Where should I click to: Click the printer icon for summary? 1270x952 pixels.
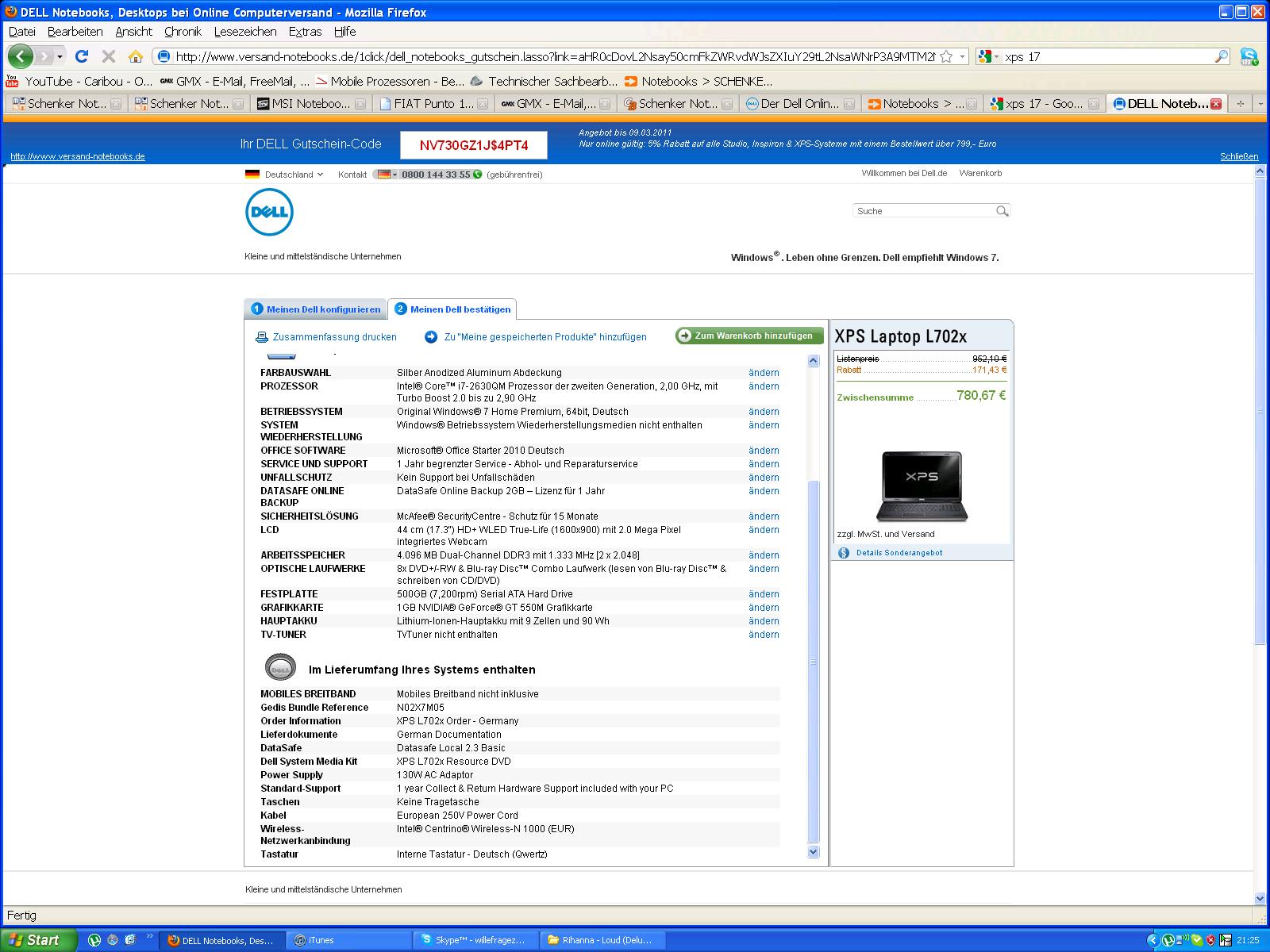coord(262,337)
